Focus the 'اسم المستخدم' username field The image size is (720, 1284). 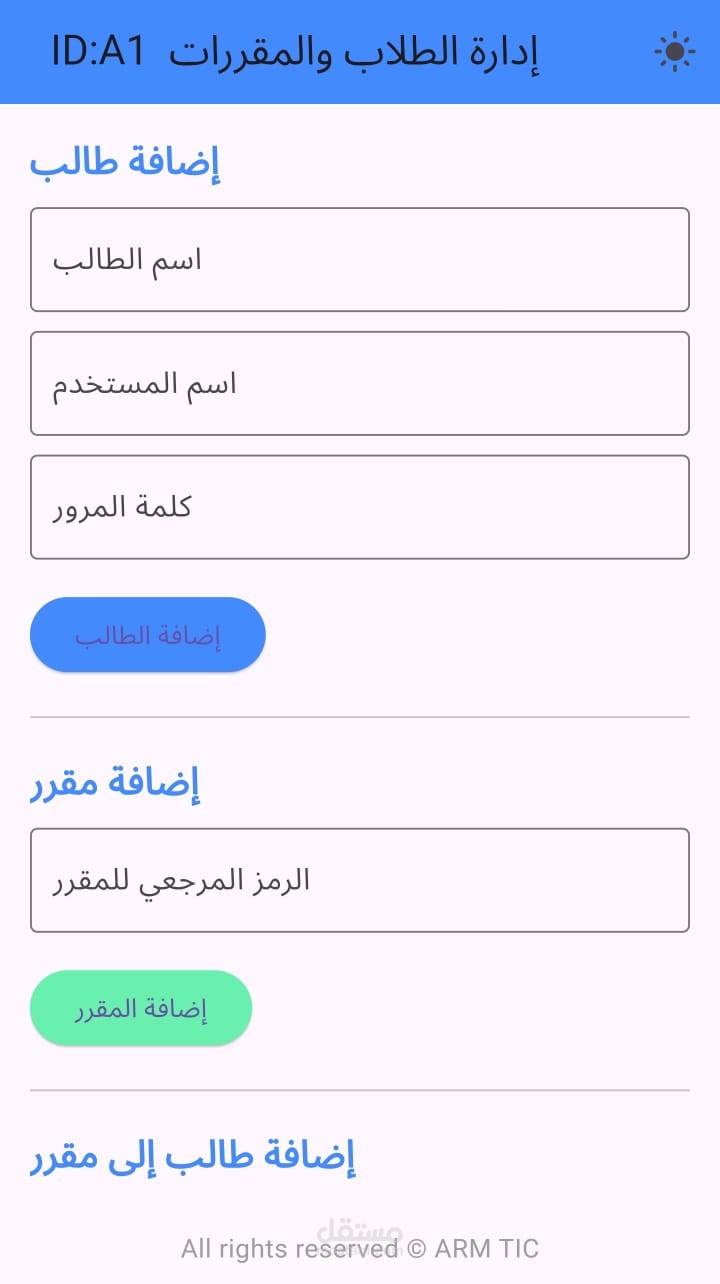[360, 384]
